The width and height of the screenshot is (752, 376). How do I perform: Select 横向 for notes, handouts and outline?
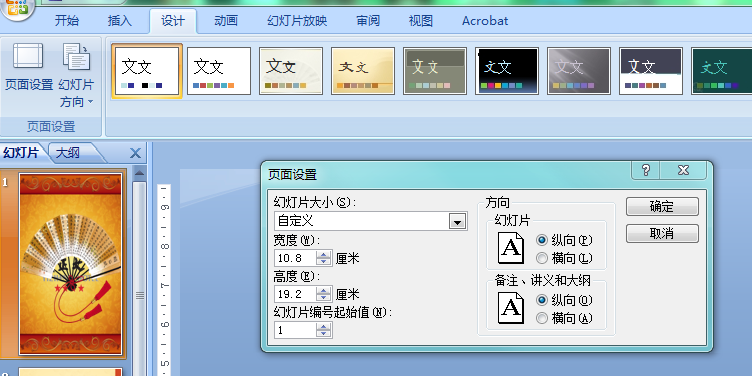564,318
